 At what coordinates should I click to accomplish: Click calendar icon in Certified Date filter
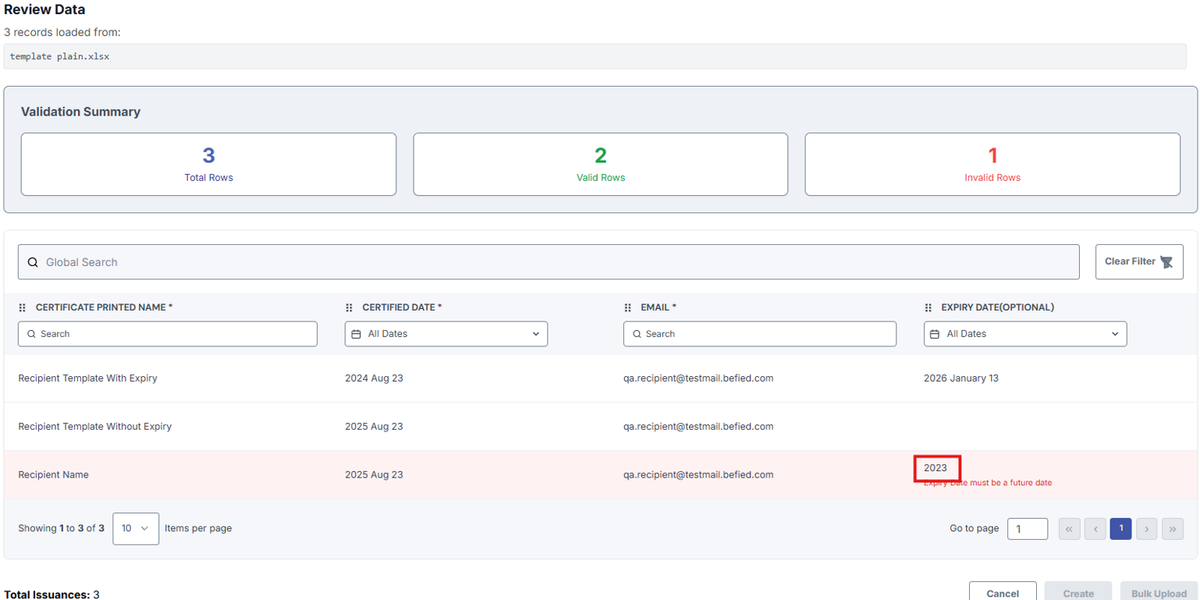coord(357,334)
